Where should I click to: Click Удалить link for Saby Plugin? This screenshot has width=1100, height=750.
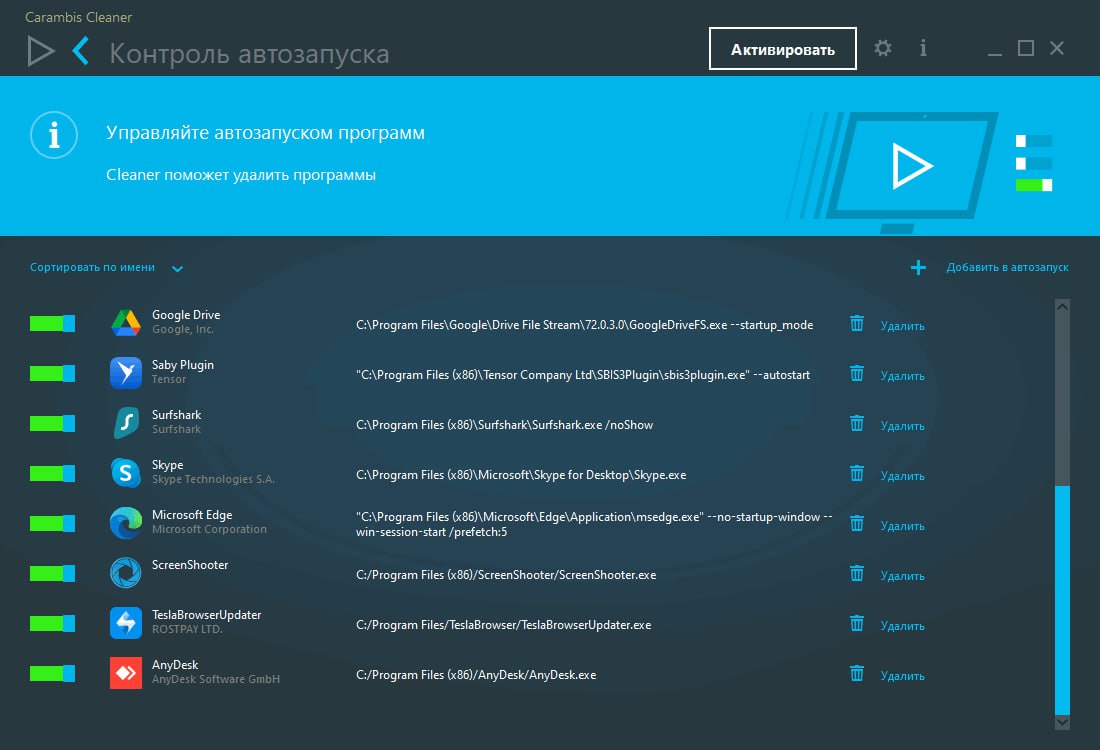click(902, 376)
